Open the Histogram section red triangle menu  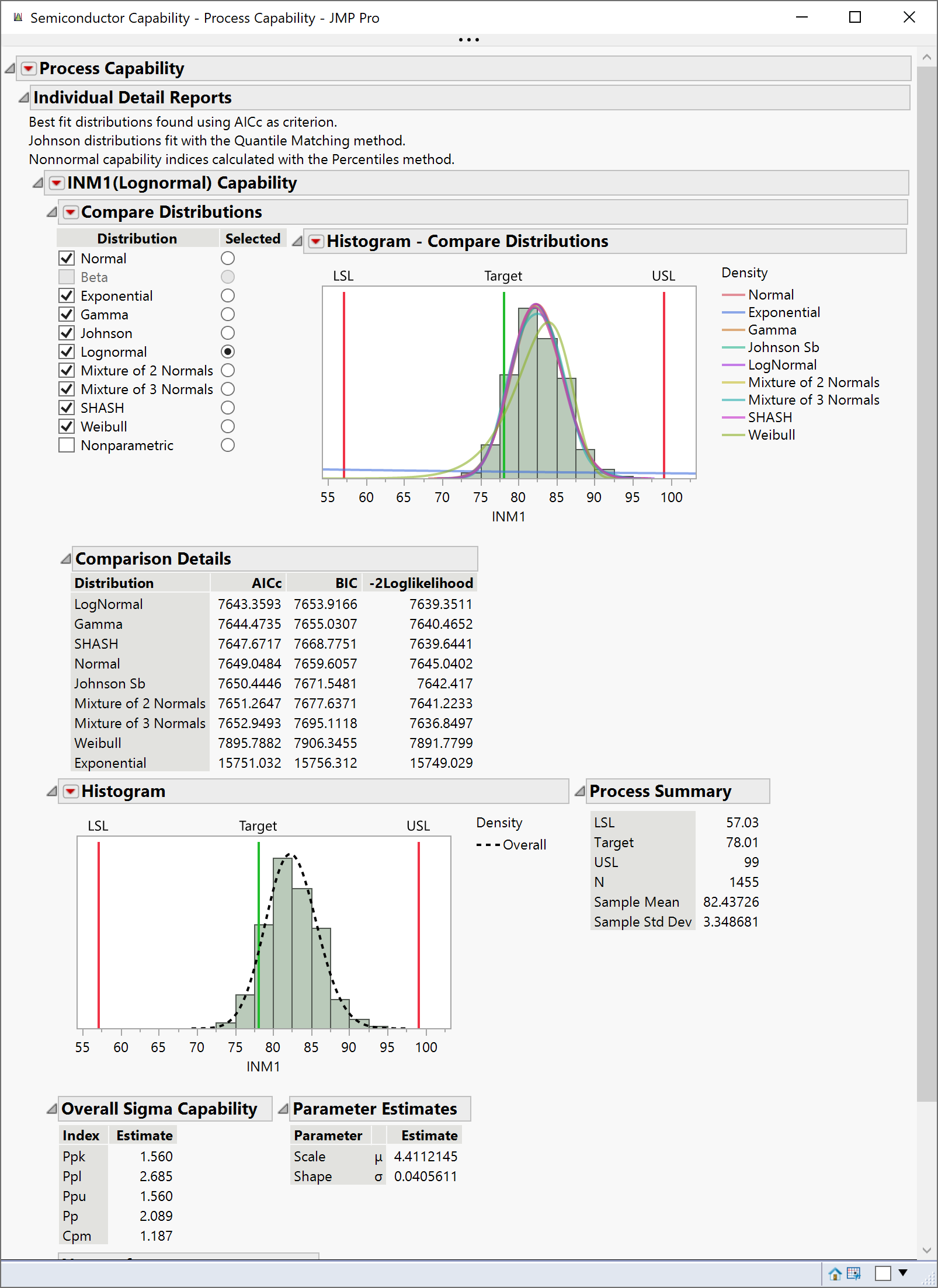[70, 791]
